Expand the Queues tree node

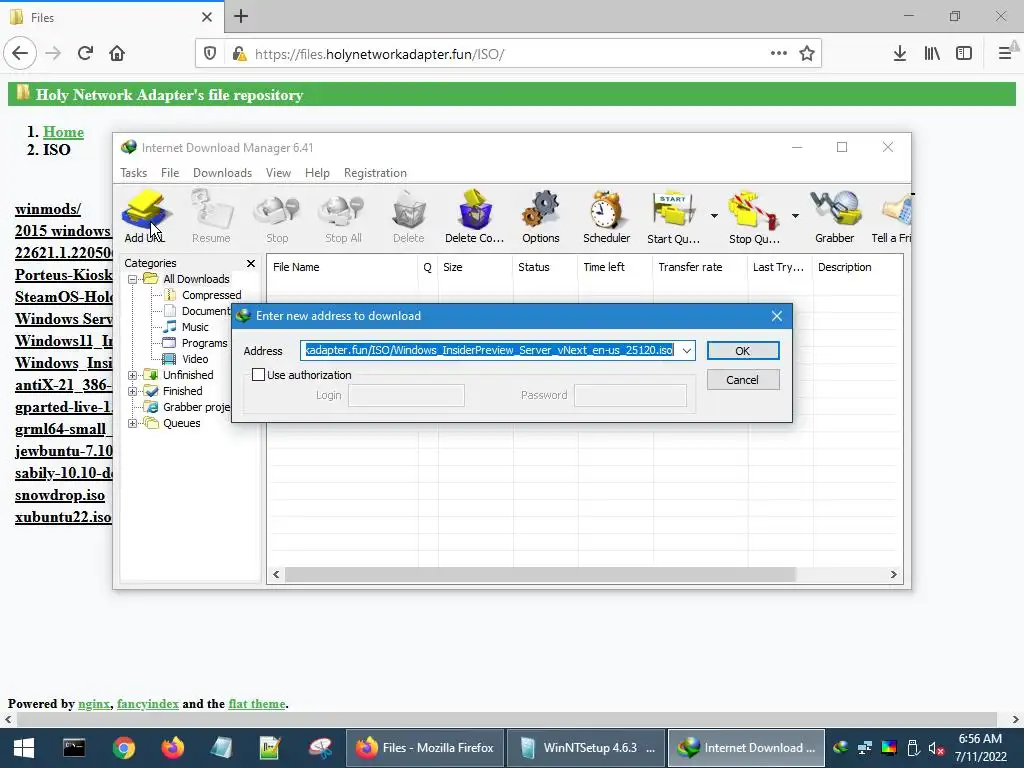coord(133,423)
